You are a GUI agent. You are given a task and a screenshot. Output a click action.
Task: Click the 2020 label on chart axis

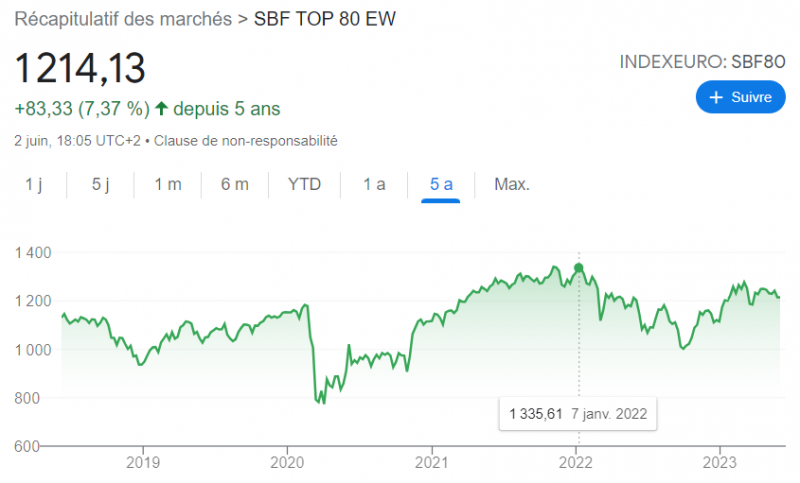point(287,463)
